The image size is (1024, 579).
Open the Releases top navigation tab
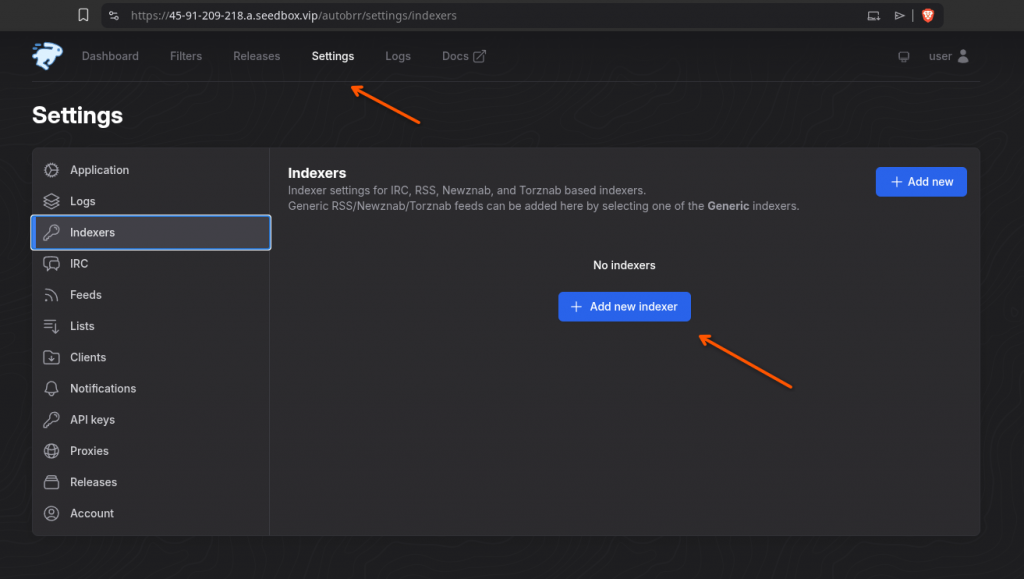coord(257,56)
